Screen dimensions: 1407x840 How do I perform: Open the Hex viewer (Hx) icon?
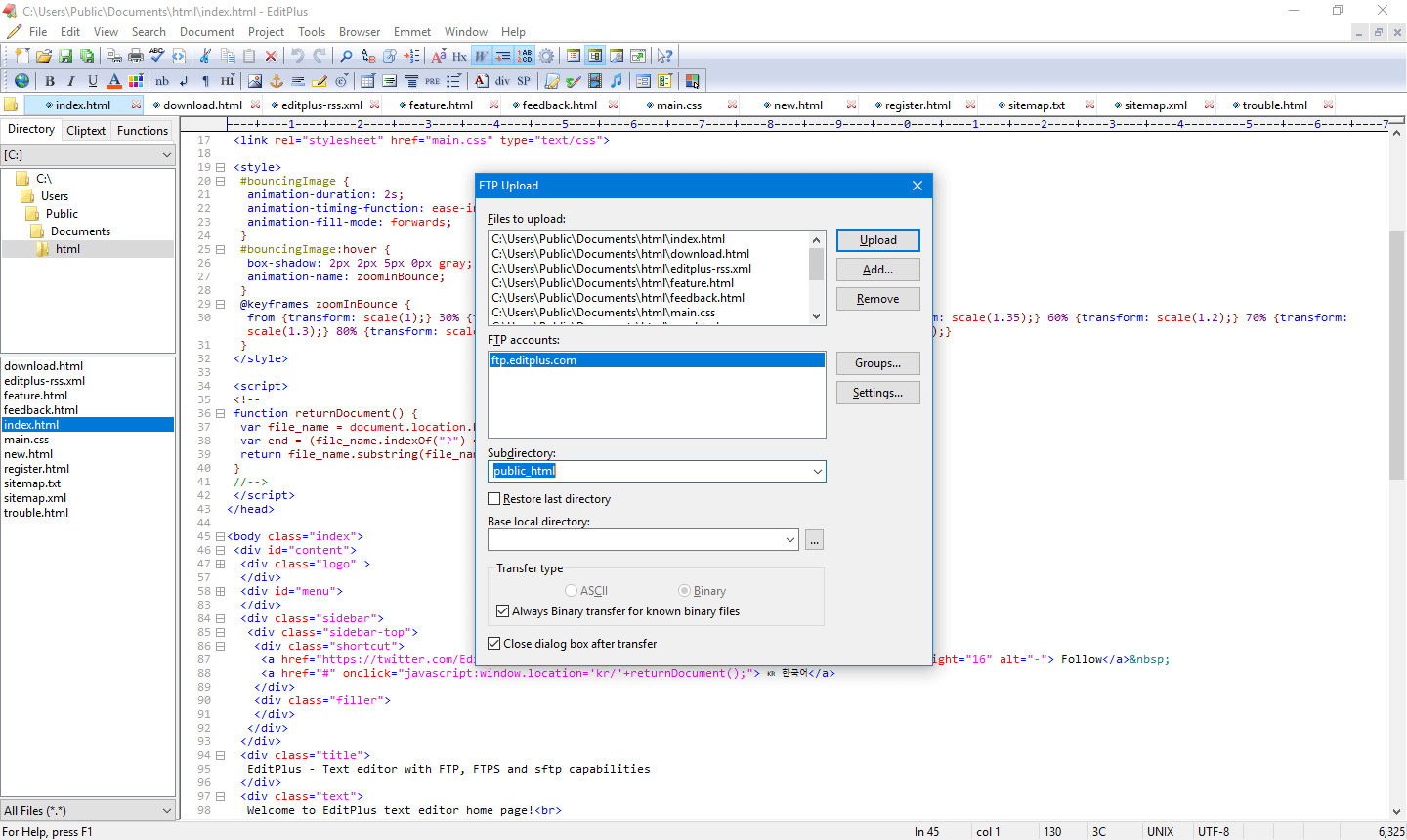[459, 56]
